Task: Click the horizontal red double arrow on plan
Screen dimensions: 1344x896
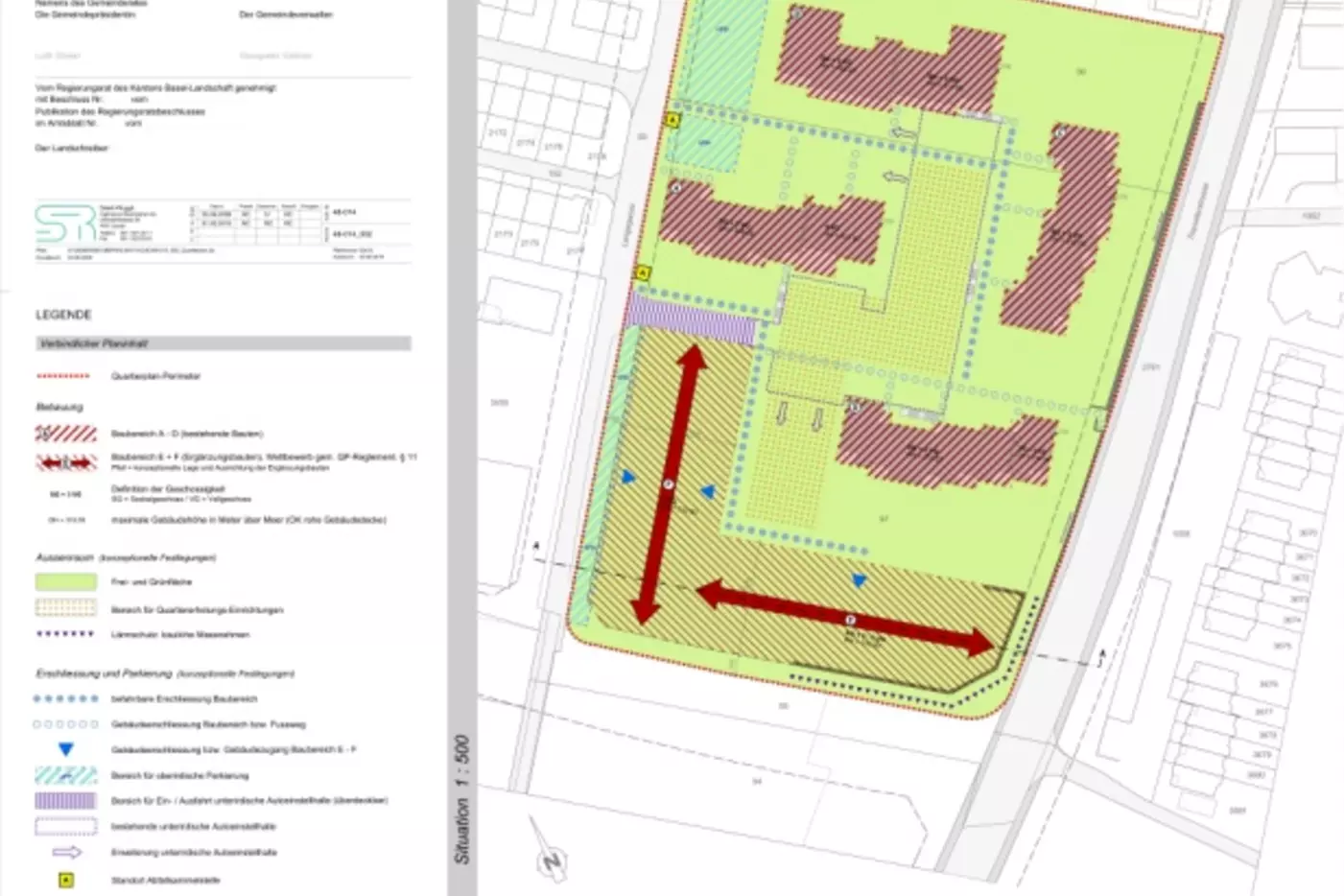Action: [846, 619]
